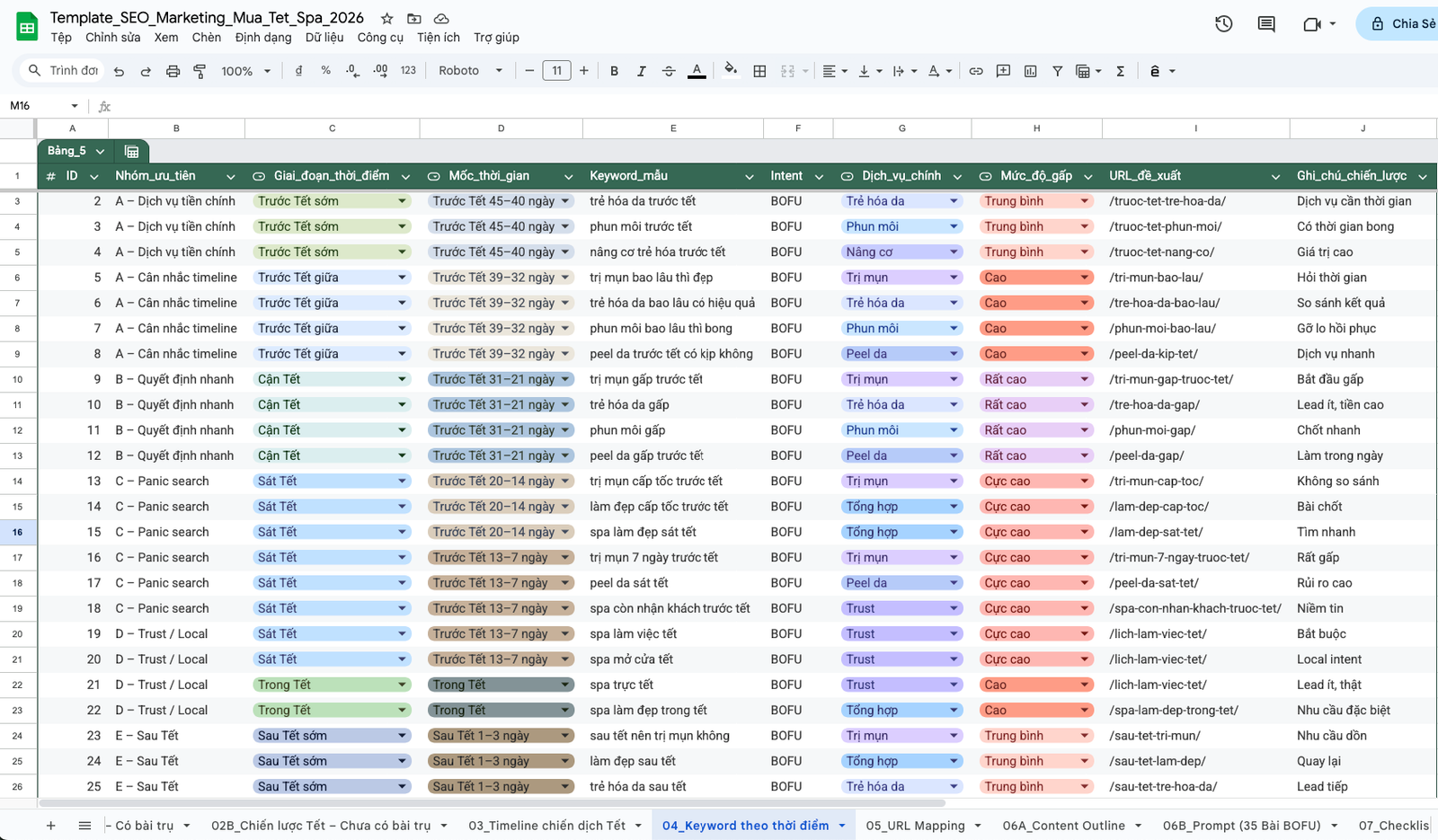The width and height of the screenshot is (1438, 840).
Task: Increase font size with plus button
Action: point(584,71)
